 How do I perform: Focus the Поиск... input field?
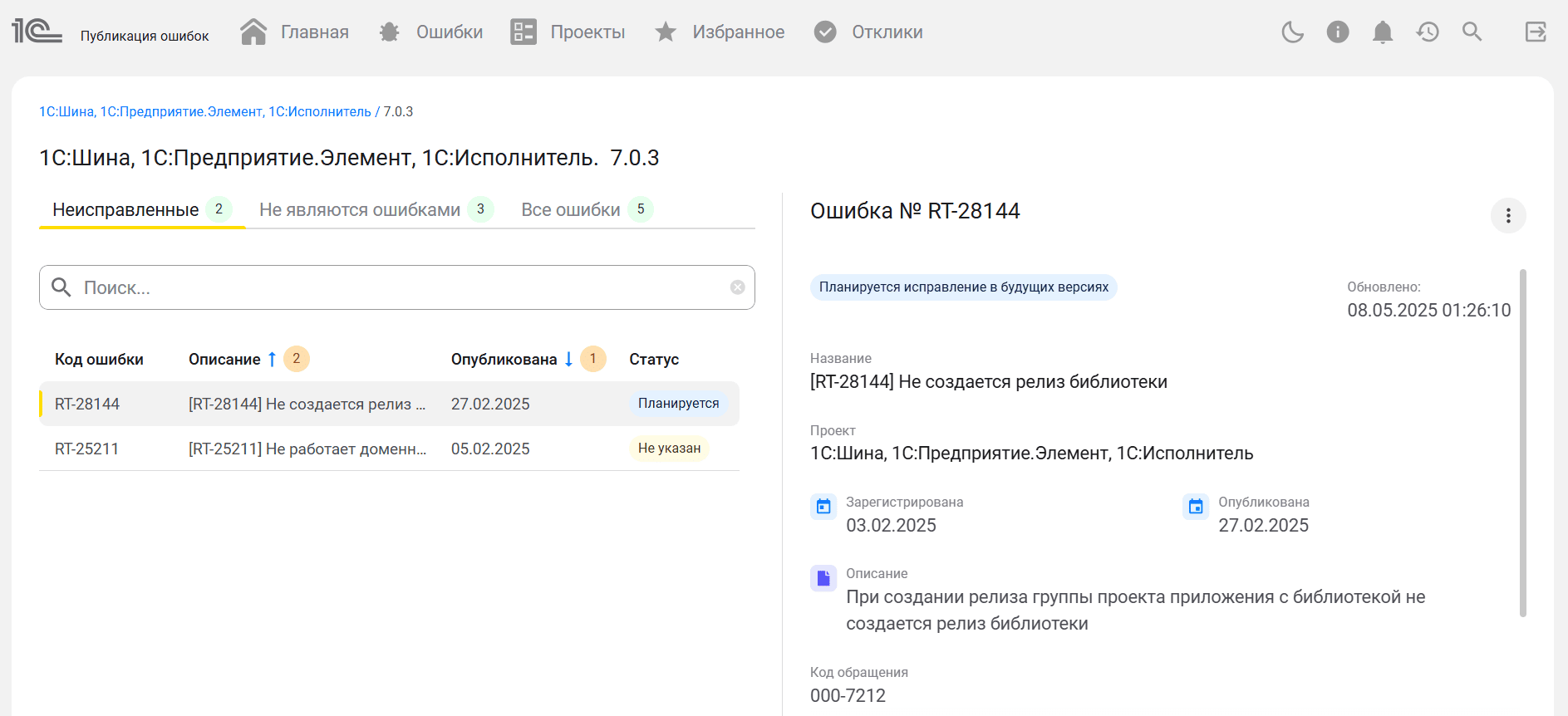[397, 287]
